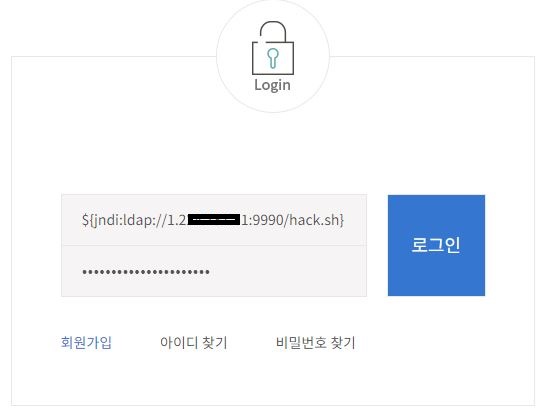Click the ldap:// portion of the ID
The image size is (546, 411).
coord(145,220)
